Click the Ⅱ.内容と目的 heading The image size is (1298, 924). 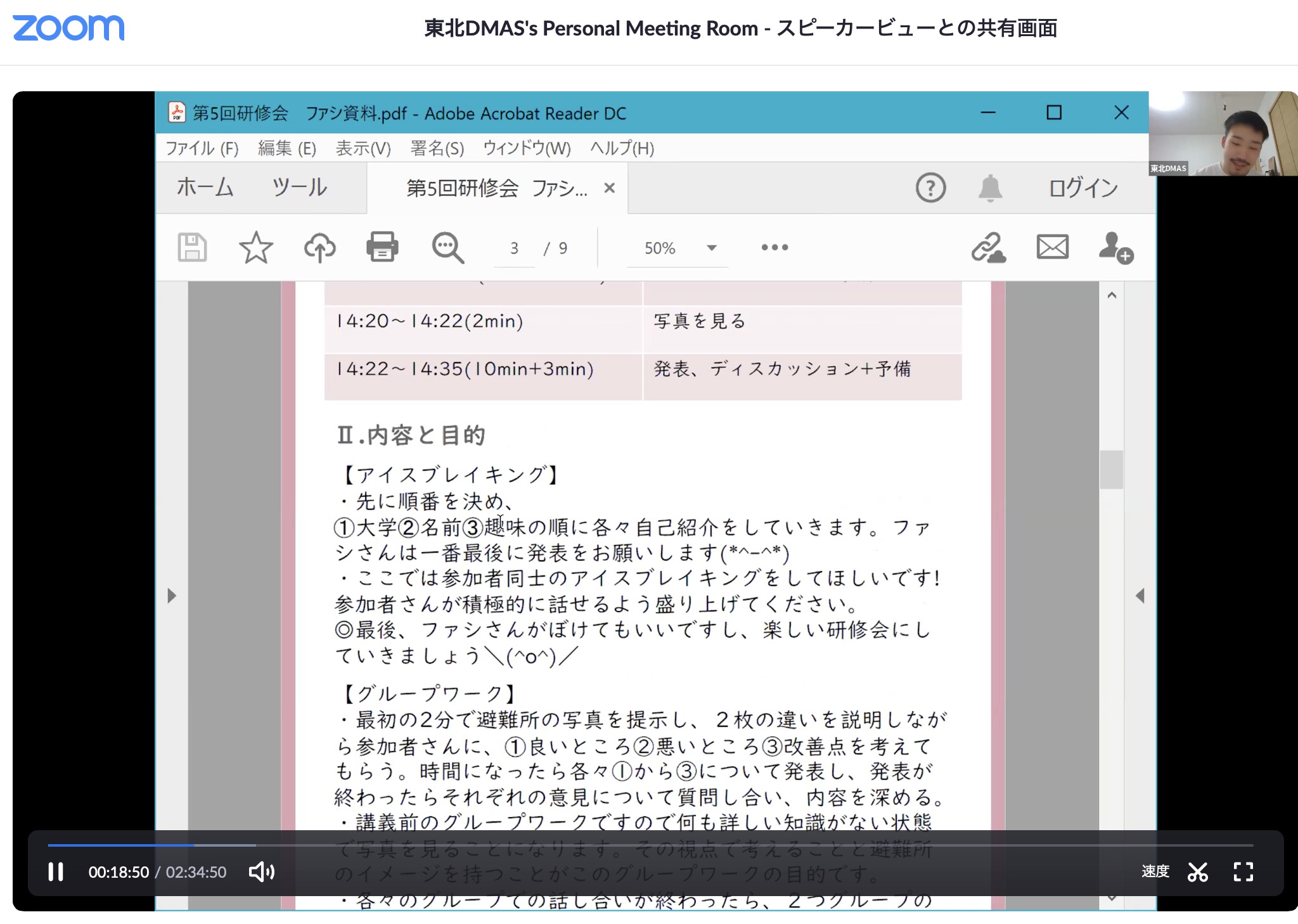411,435
